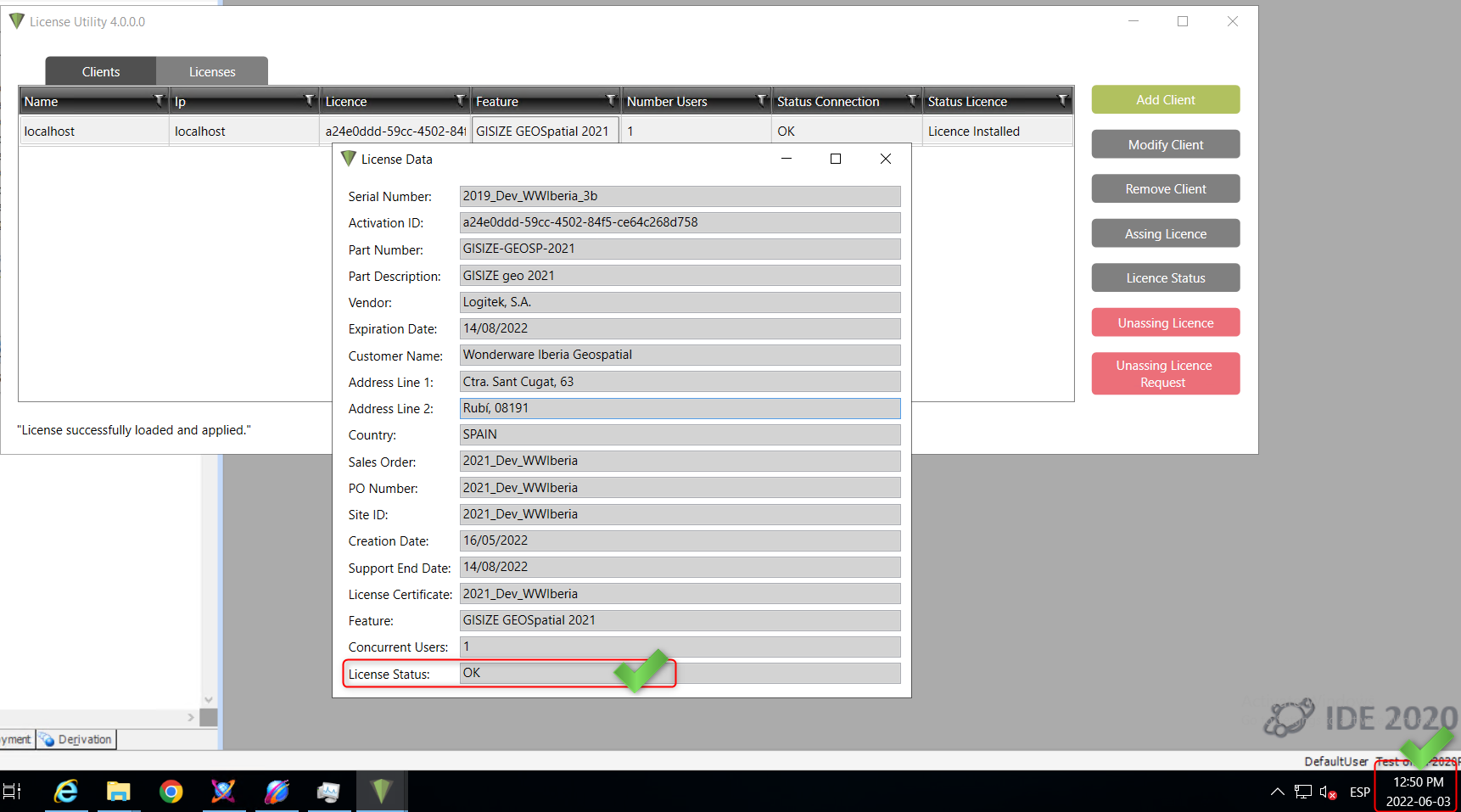
Task: Switch to the Licenses tab
Action: [x=212, y=71]
